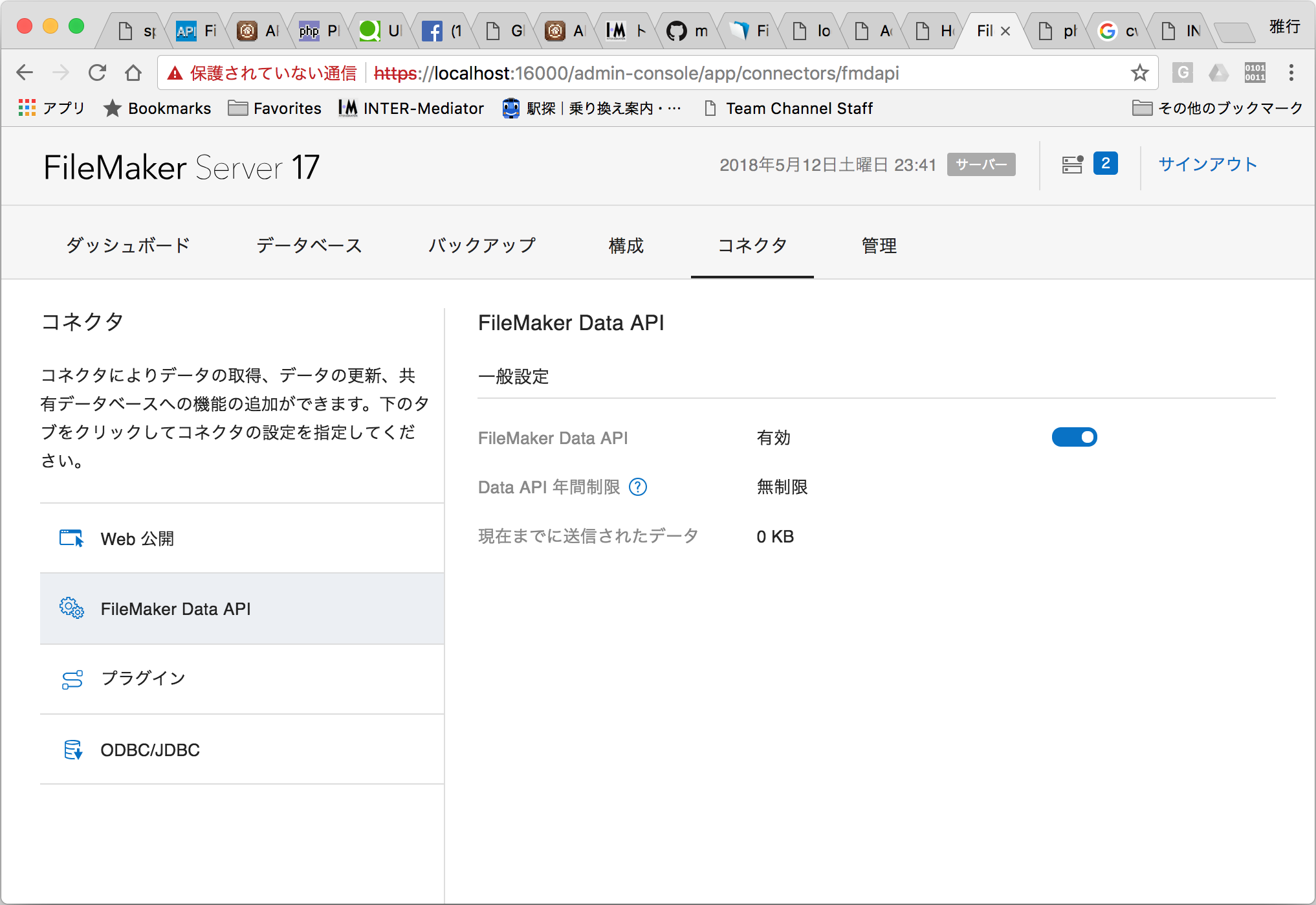Screen dimensions: 1316x905
Task: Open the Bookmarks folder in bookmarks bar
Action: [x=157, y=108]
